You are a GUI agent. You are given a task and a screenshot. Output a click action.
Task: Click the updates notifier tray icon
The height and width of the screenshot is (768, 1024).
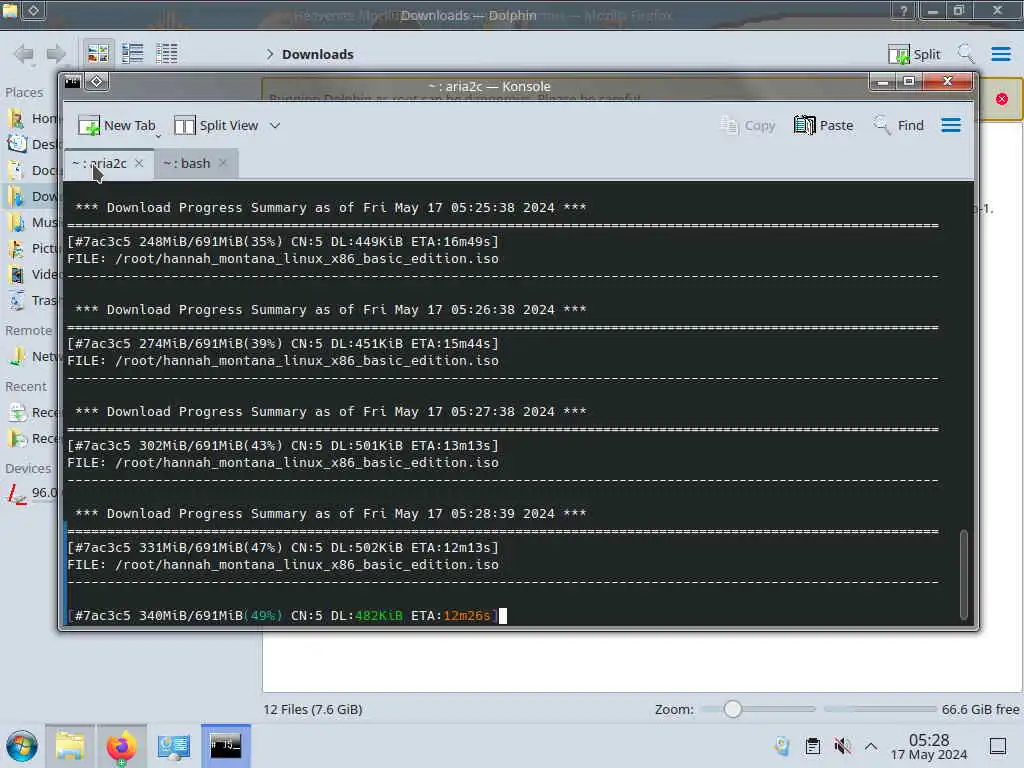(782, 746)
